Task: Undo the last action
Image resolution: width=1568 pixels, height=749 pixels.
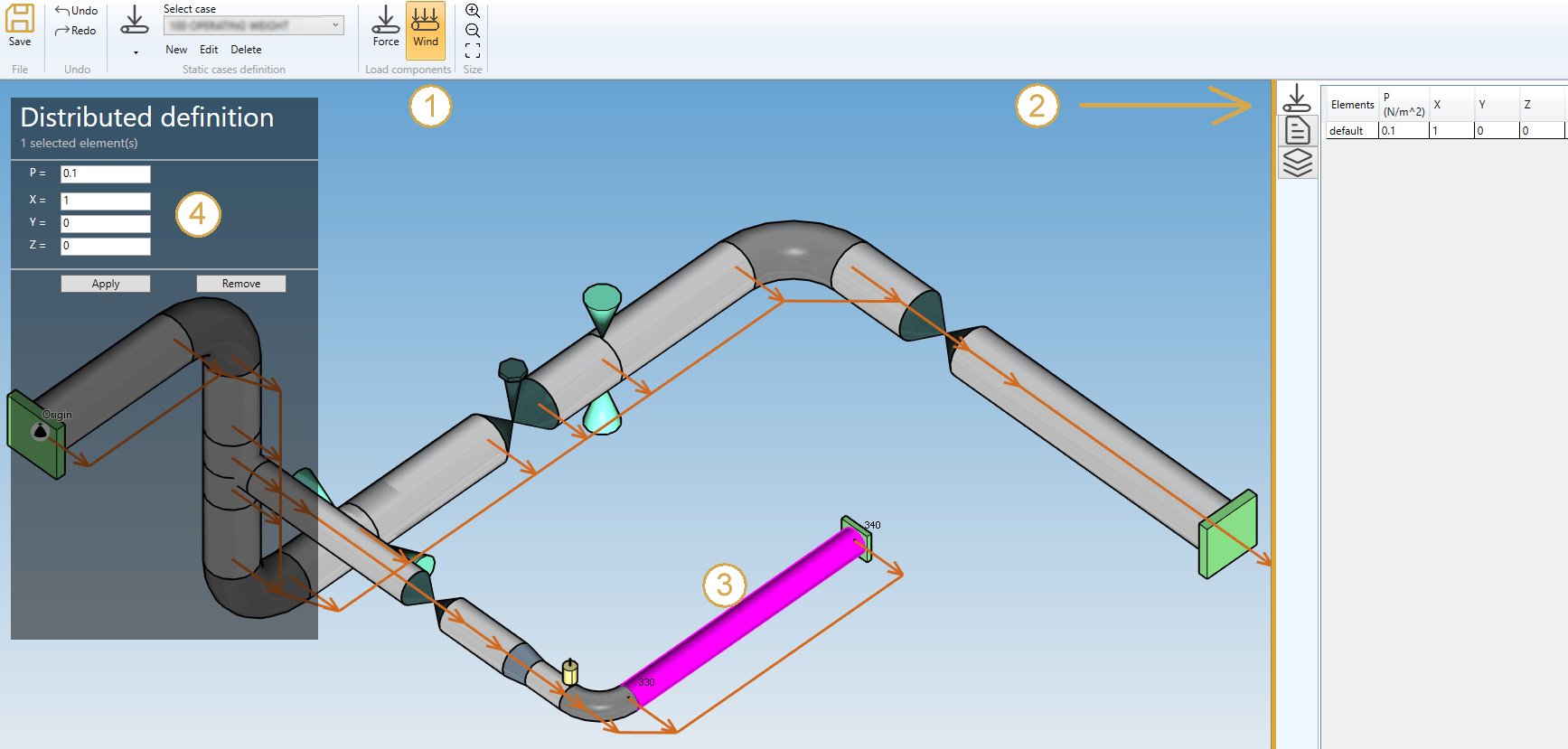Action: 77,11
